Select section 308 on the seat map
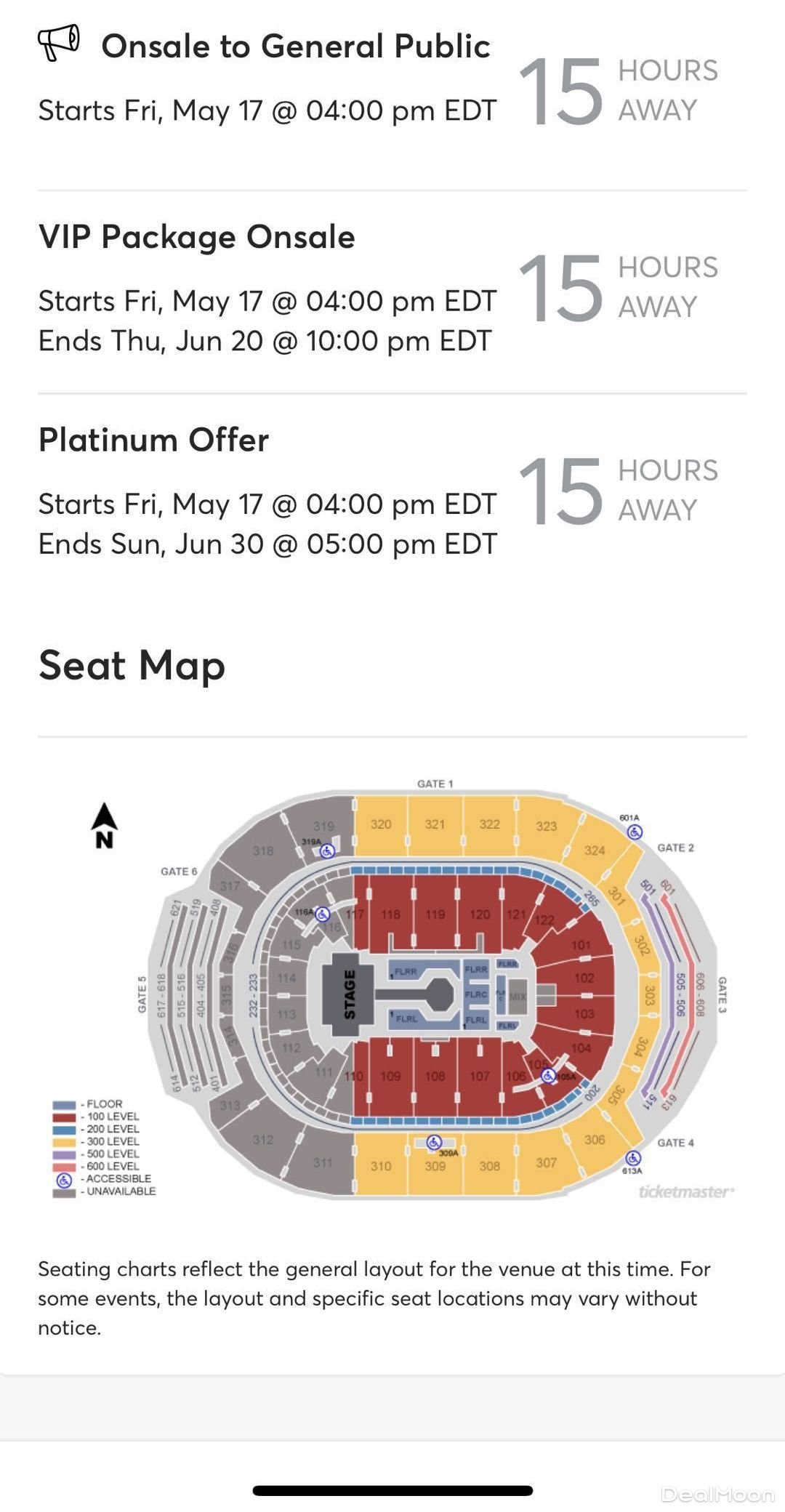785x1512 pixels. (489, 1167)
